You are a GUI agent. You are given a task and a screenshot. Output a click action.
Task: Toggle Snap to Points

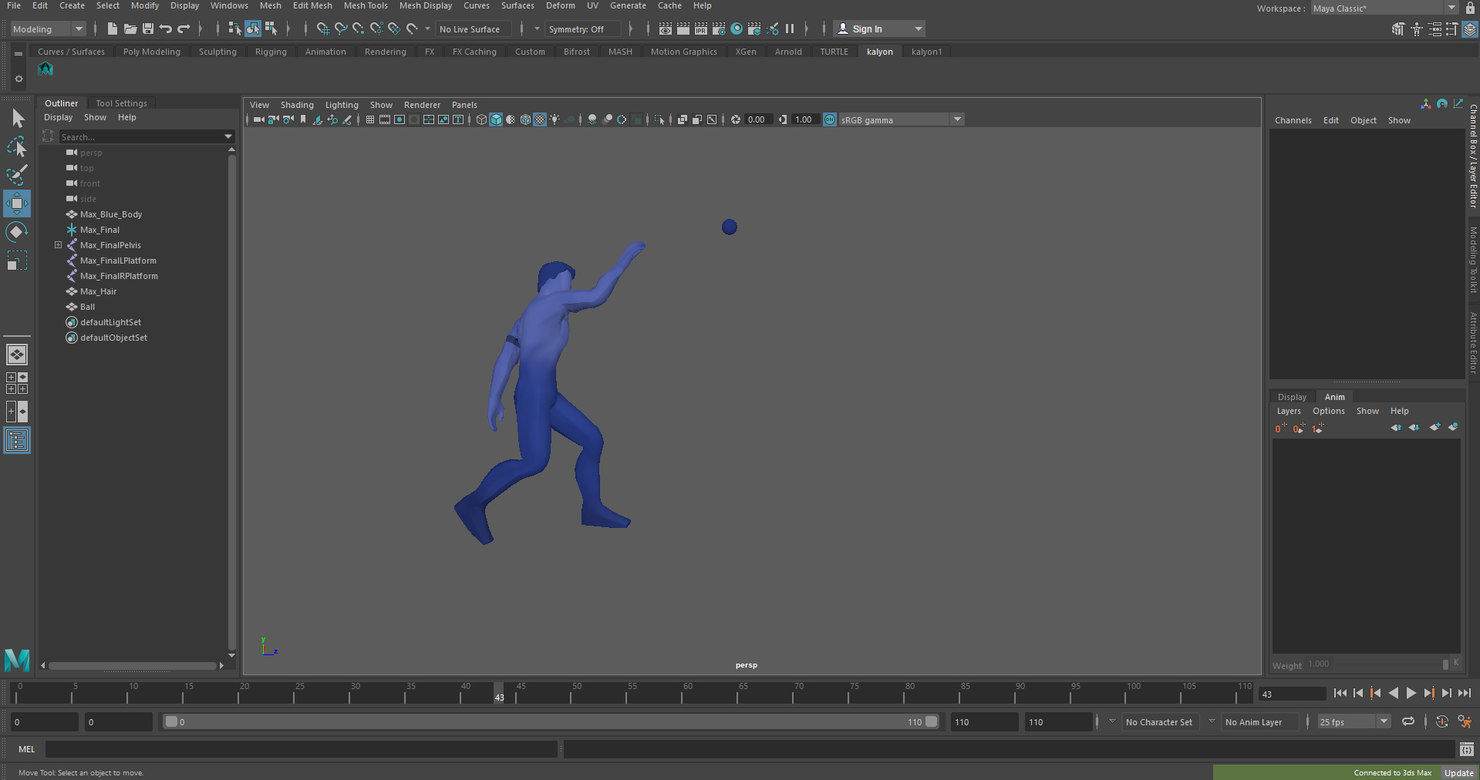tap(358, 29)
